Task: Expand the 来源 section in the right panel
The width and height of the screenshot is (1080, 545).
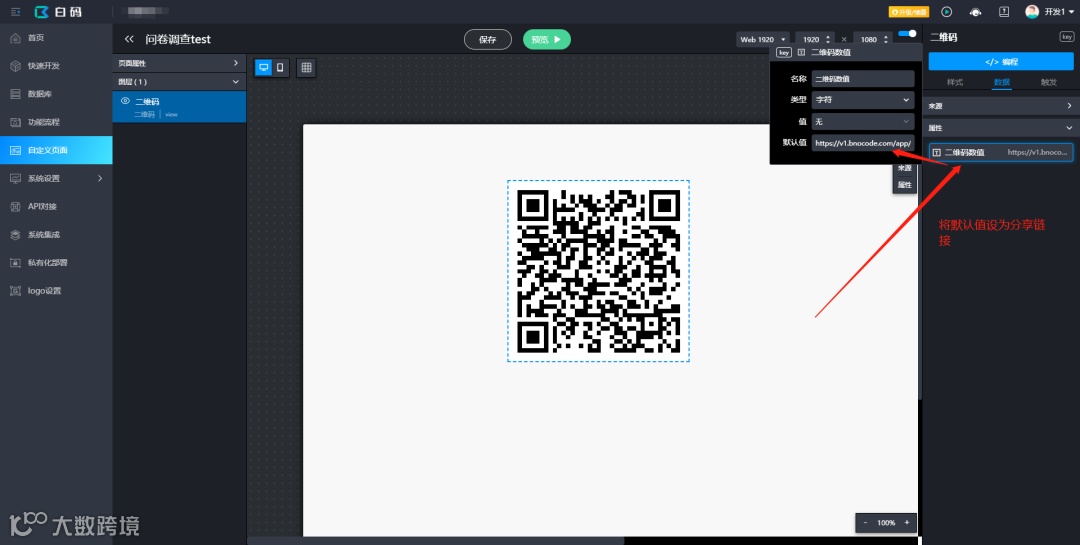Action: (1001, 106)
